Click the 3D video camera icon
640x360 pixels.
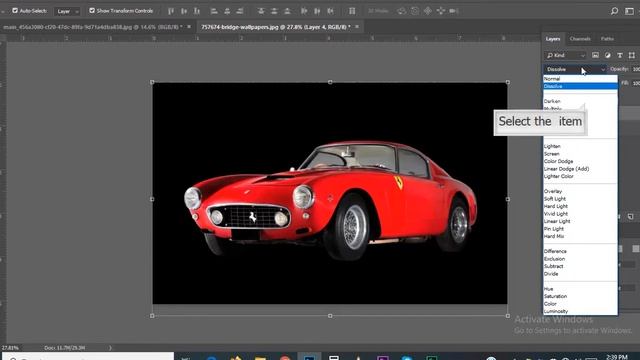pos(453,11)
